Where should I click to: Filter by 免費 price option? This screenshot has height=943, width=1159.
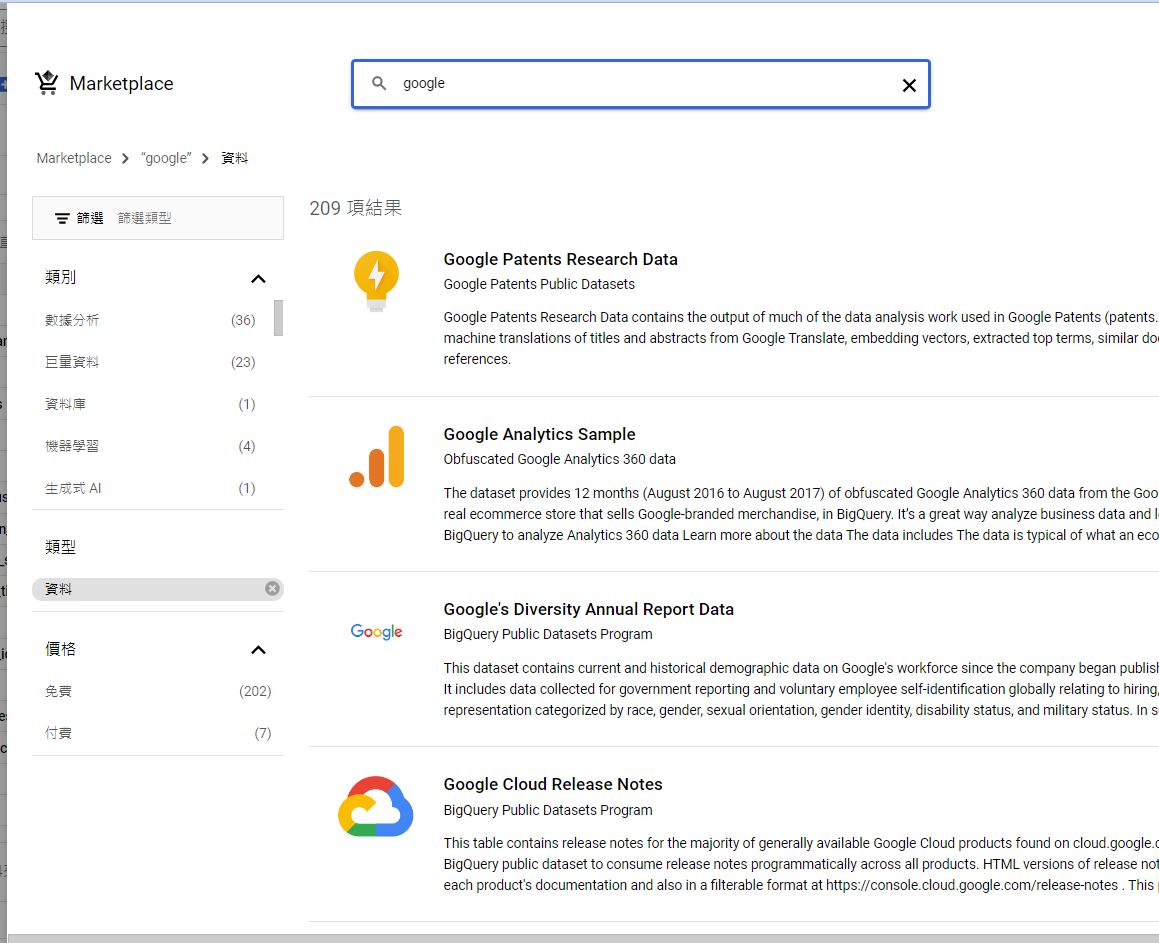(x=58, y=691)
